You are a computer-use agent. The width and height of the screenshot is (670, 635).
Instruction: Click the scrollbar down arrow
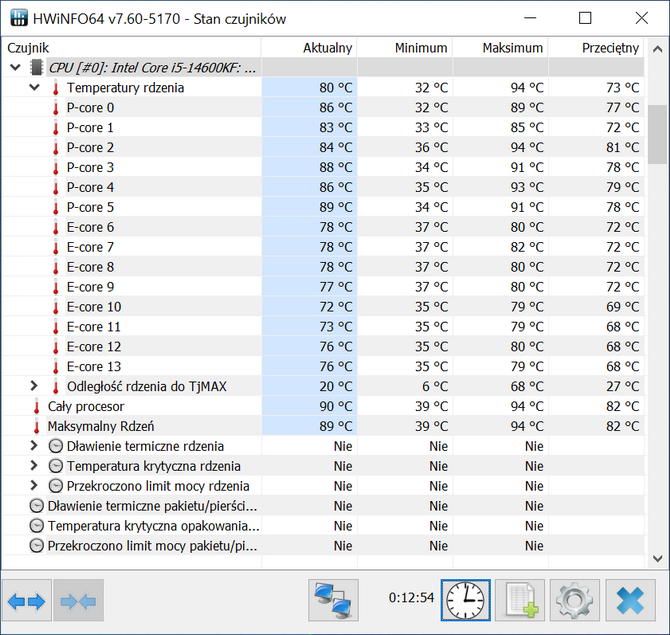[657, 558]
